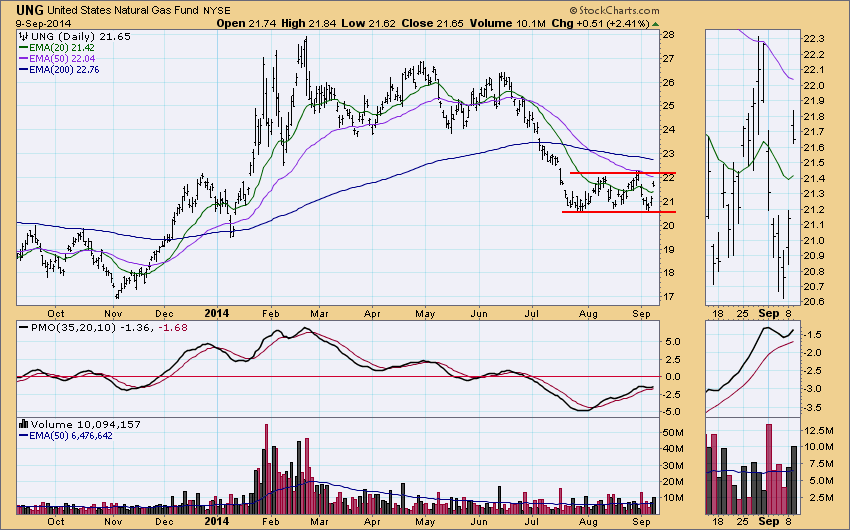Click the 12.5M zoom volume axis label

[819, 430]
